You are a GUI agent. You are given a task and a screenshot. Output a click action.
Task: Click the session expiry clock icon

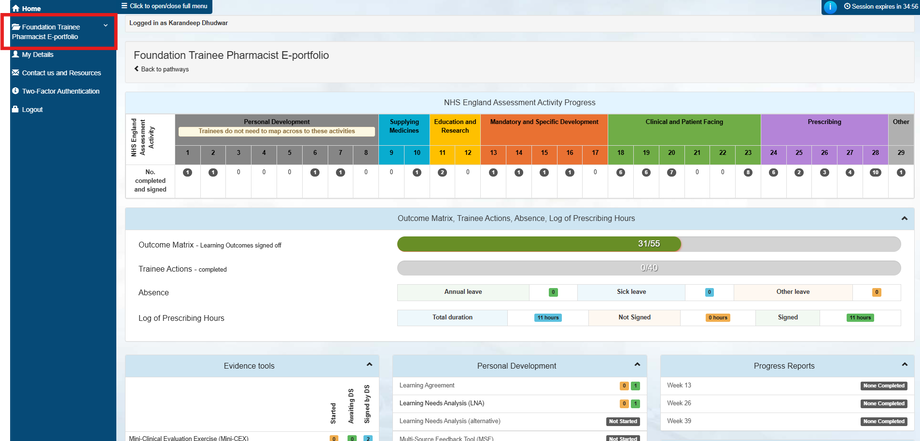(x=847, y=6)
